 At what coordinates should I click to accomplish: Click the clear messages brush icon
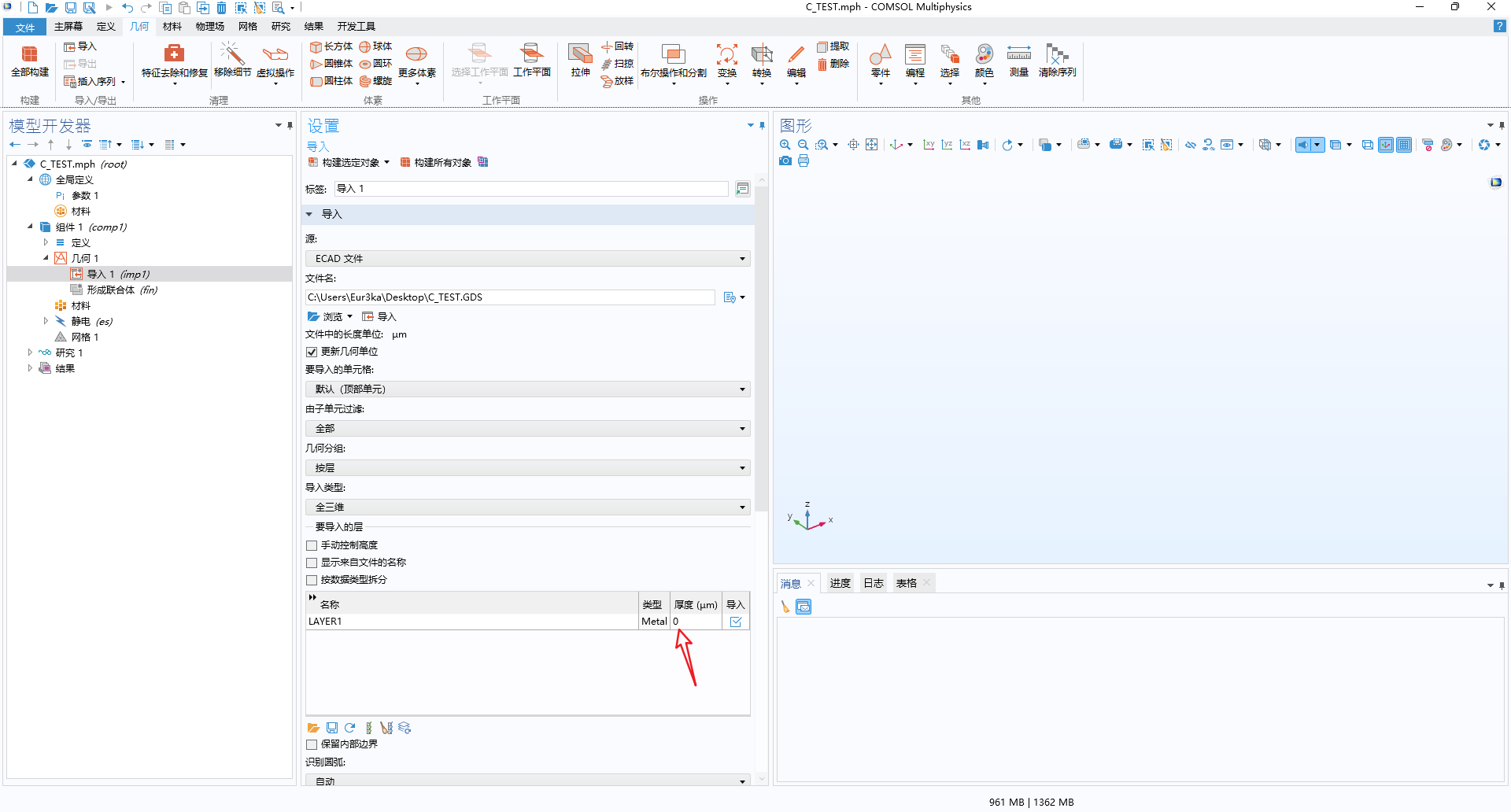click(785, 607)
